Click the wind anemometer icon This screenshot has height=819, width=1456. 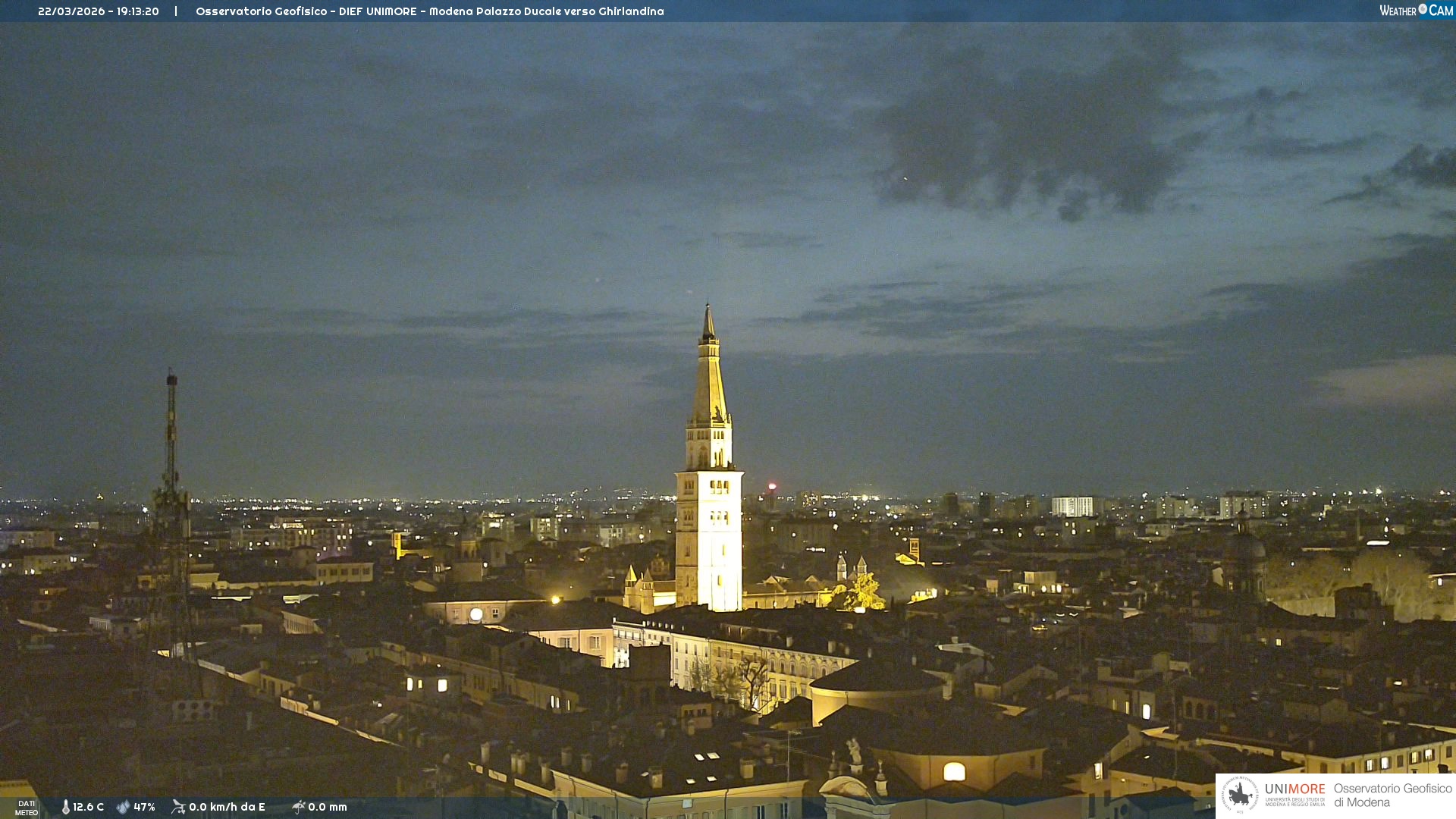pyautogui.click(x=178, y=807)
